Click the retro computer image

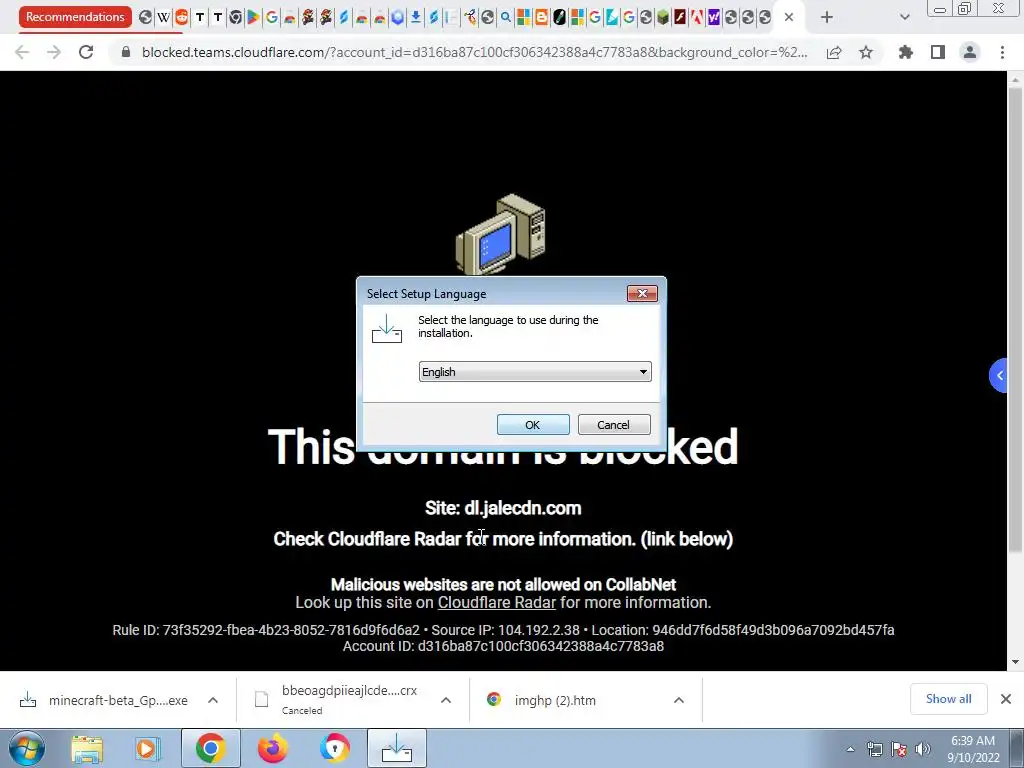click(500, 234)
